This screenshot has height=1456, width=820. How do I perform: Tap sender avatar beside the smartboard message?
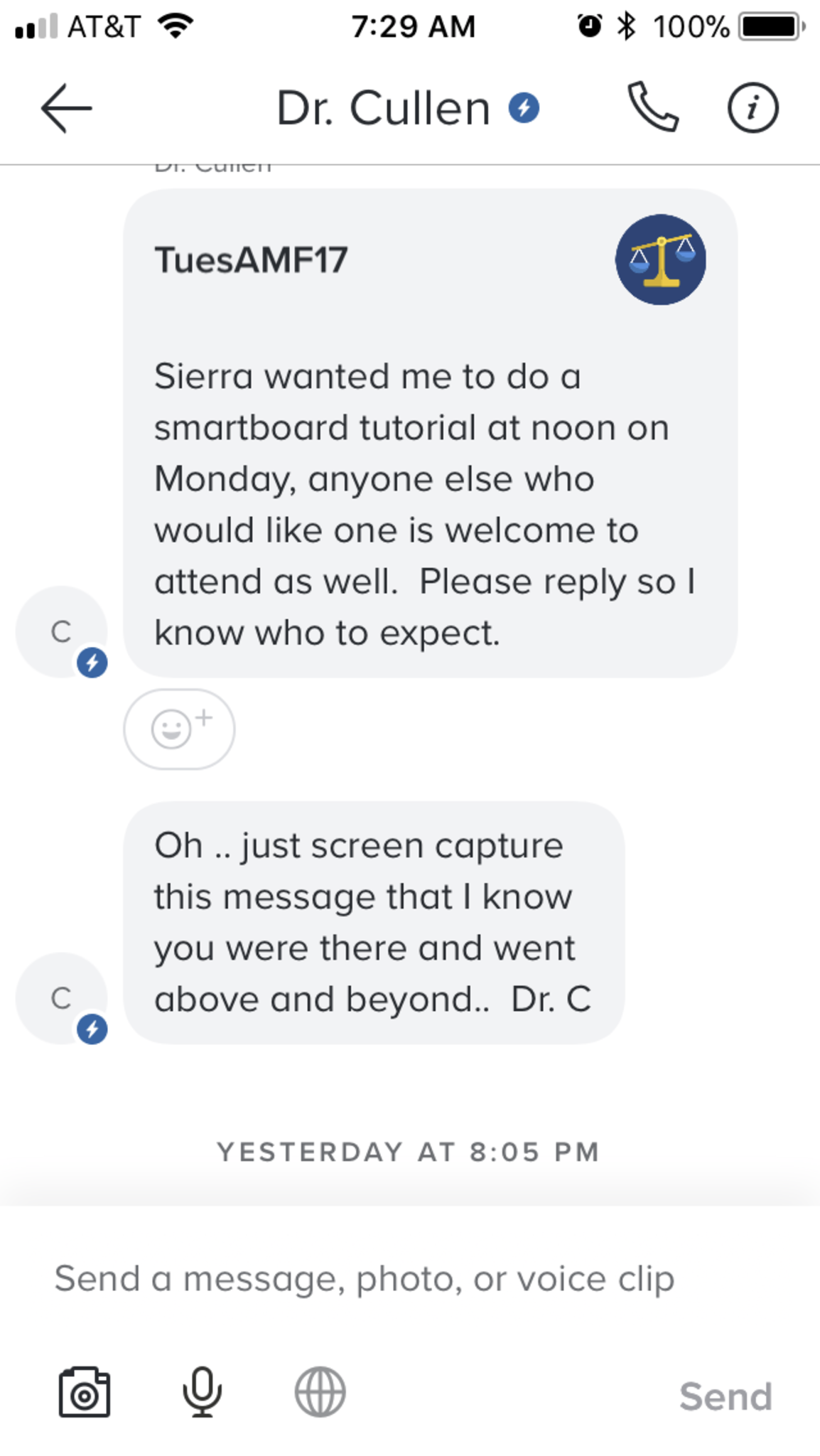(62, 631)
